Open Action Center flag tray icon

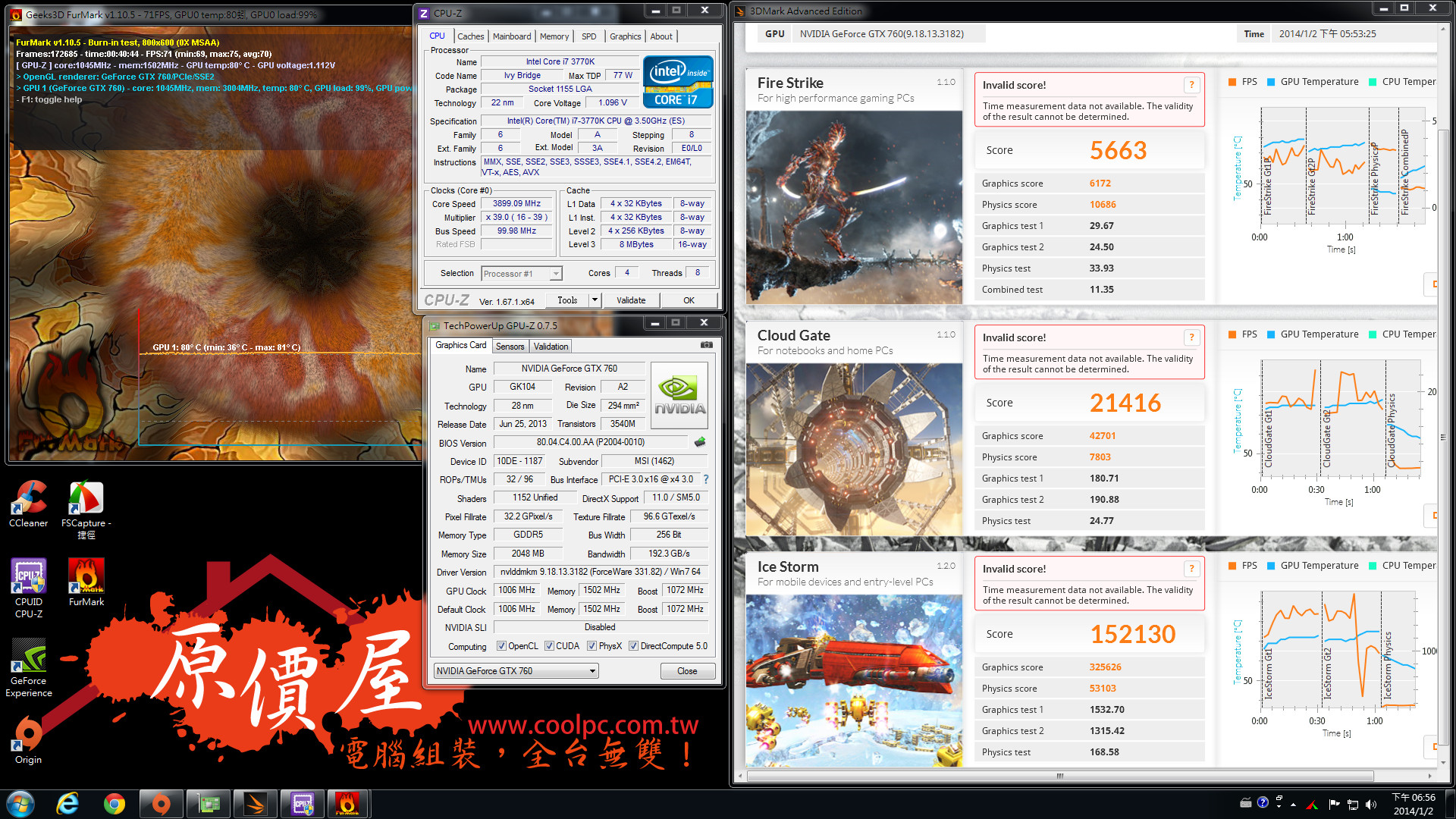click(1334, 805)
